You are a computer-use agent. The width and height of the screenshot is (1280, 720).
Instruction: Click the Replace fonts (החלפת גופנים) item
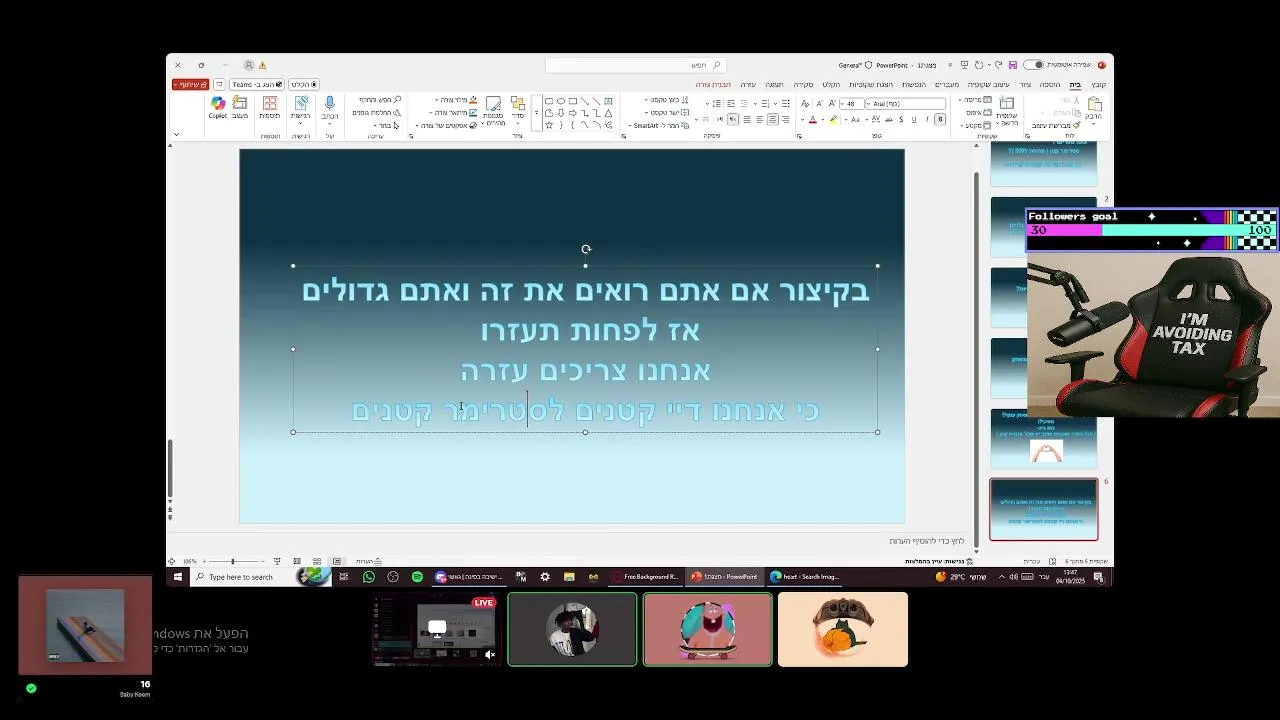tap(376, 113)
